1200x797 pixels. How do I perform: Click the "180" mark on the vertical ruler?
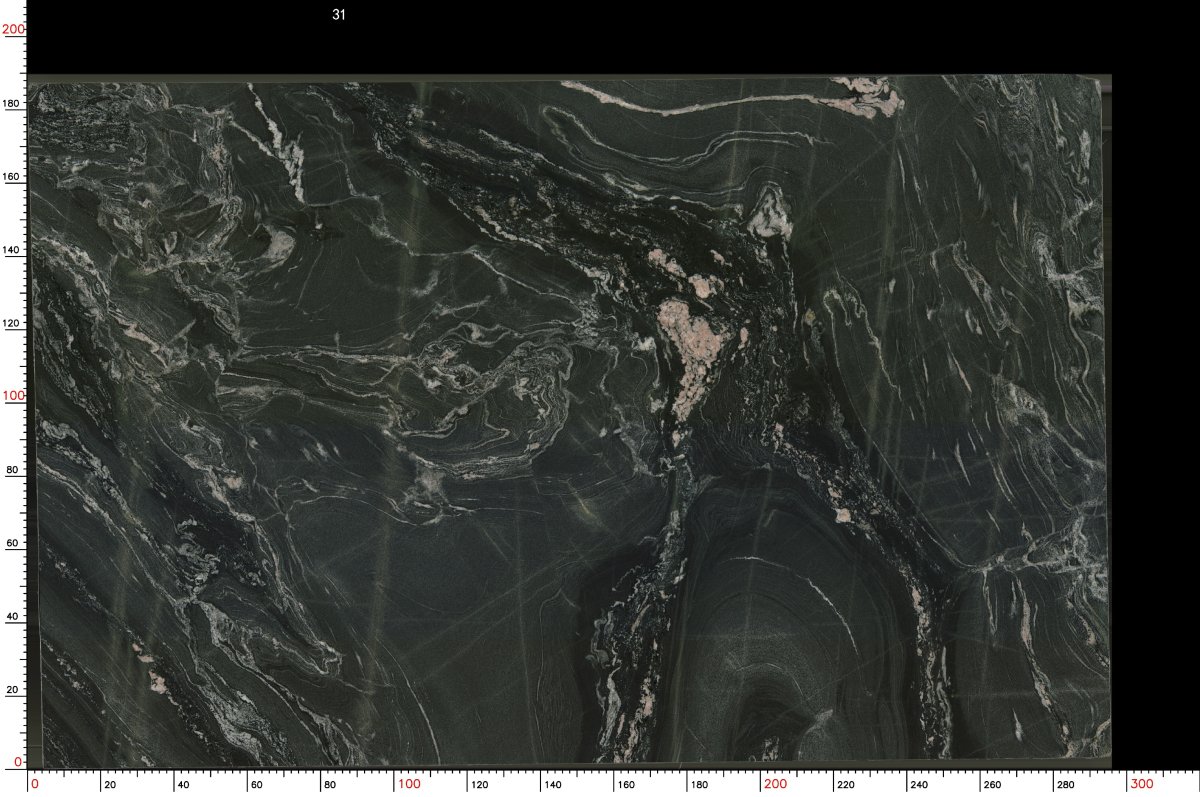tap(13, 103)
